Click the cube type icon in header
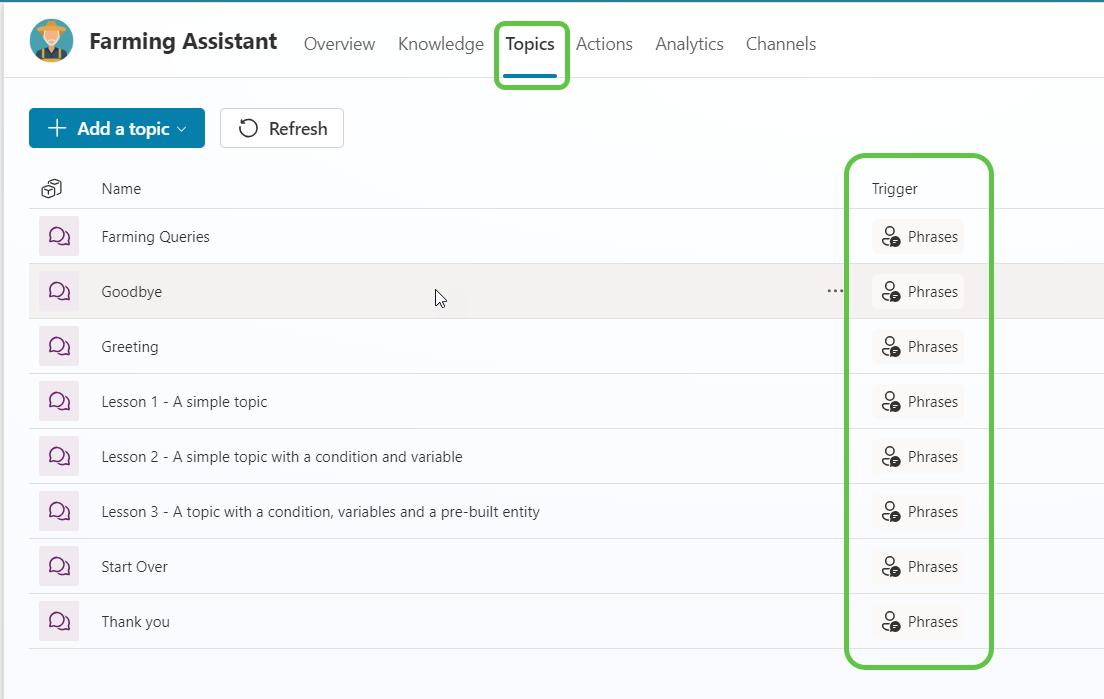1104x699 pixels. pos(52,189)
